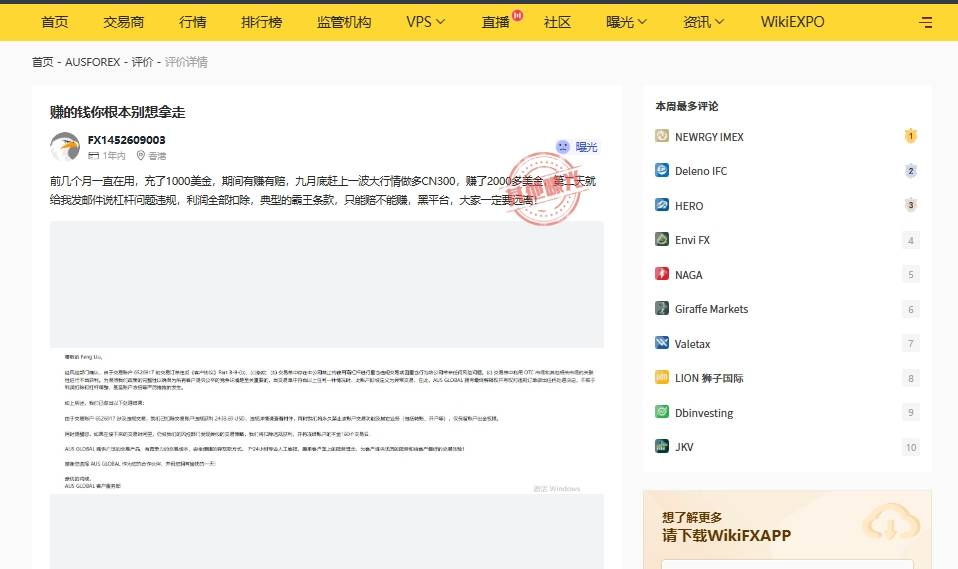Image resolution: width=958 pixels, height=569 pixels.
Task: Go to 首页 in the top navigation
Action: (x=54, y=22)
